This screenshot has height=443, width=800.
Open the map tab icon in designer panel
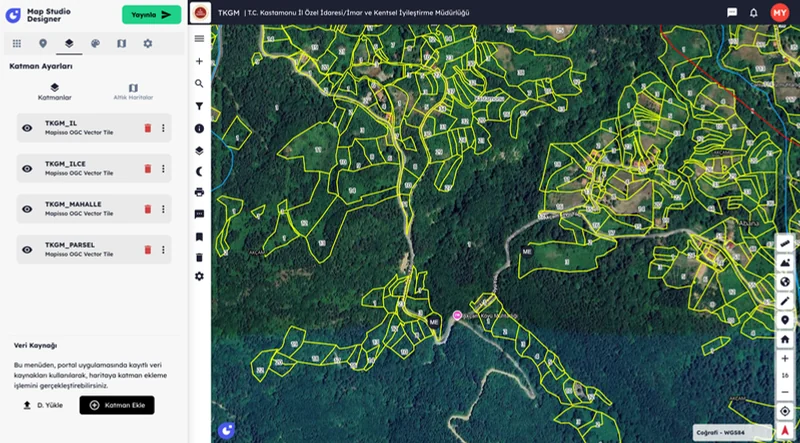121,43
